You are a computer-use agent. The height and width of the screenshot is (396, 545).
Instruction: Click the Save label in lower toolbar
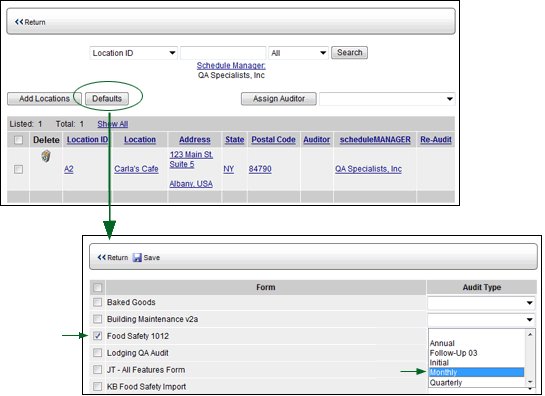152,258
